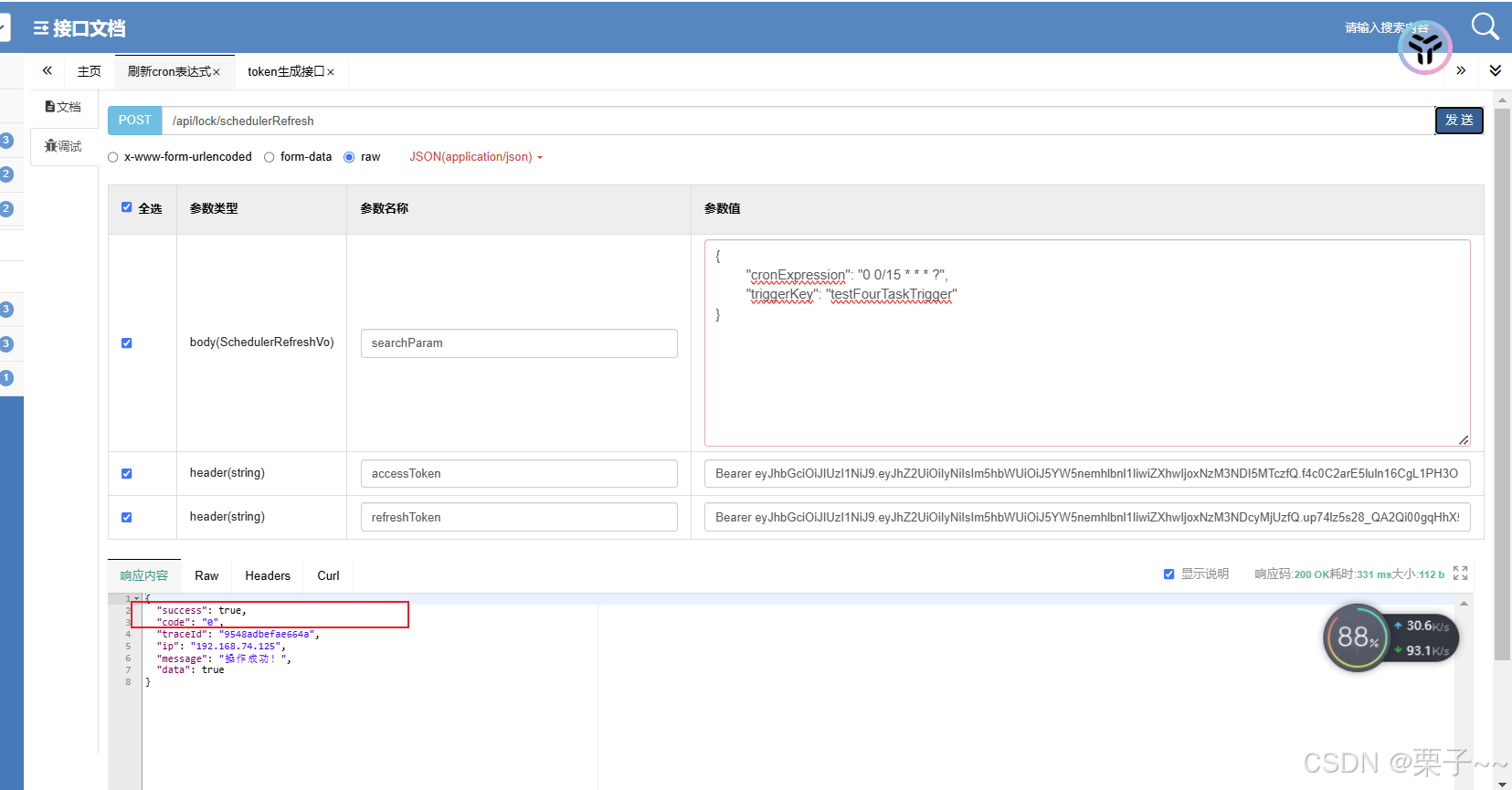Image resolution: width=1512 pixels, height=790 pixels.
Task: Toggle the body(SchedulerRefreshVo) row checkbox
Action: [x=127, y=343]
